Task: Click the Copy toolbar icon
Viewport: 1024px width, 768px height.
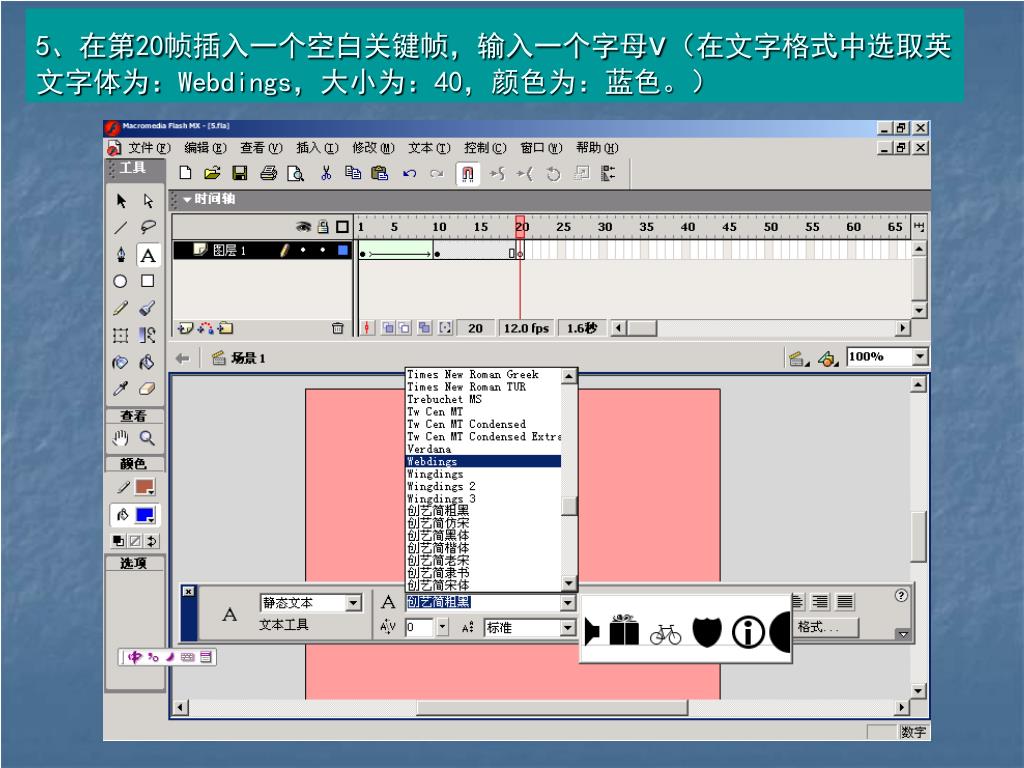Action: click(353, 173)
